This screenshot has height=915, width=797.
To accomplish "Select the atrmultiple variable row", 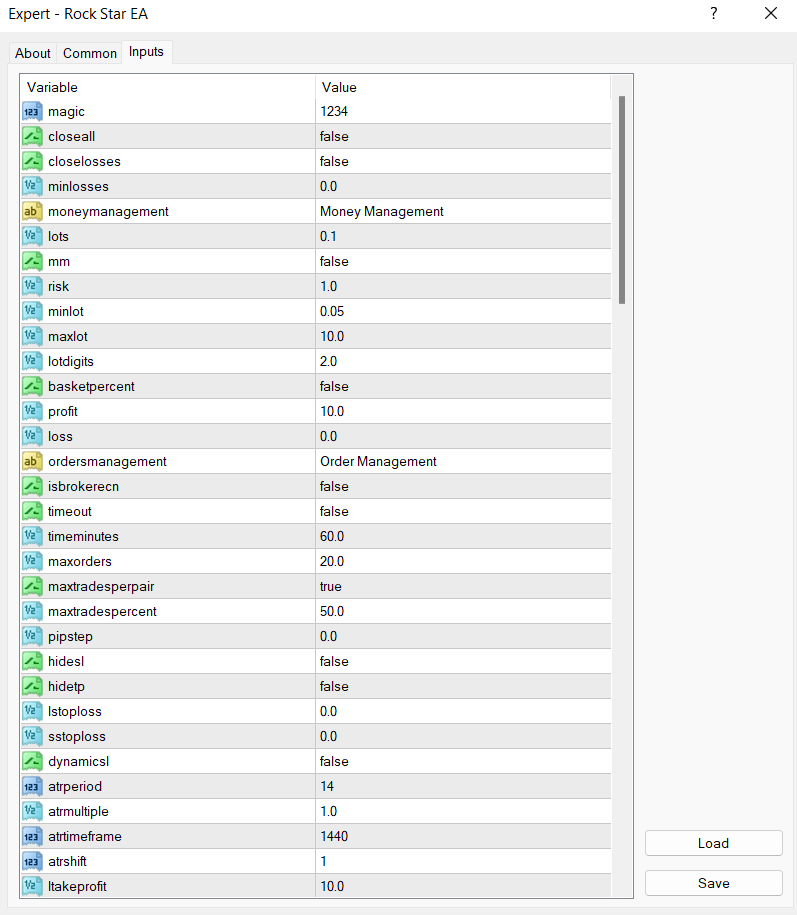I will click(x=316, y=812).
